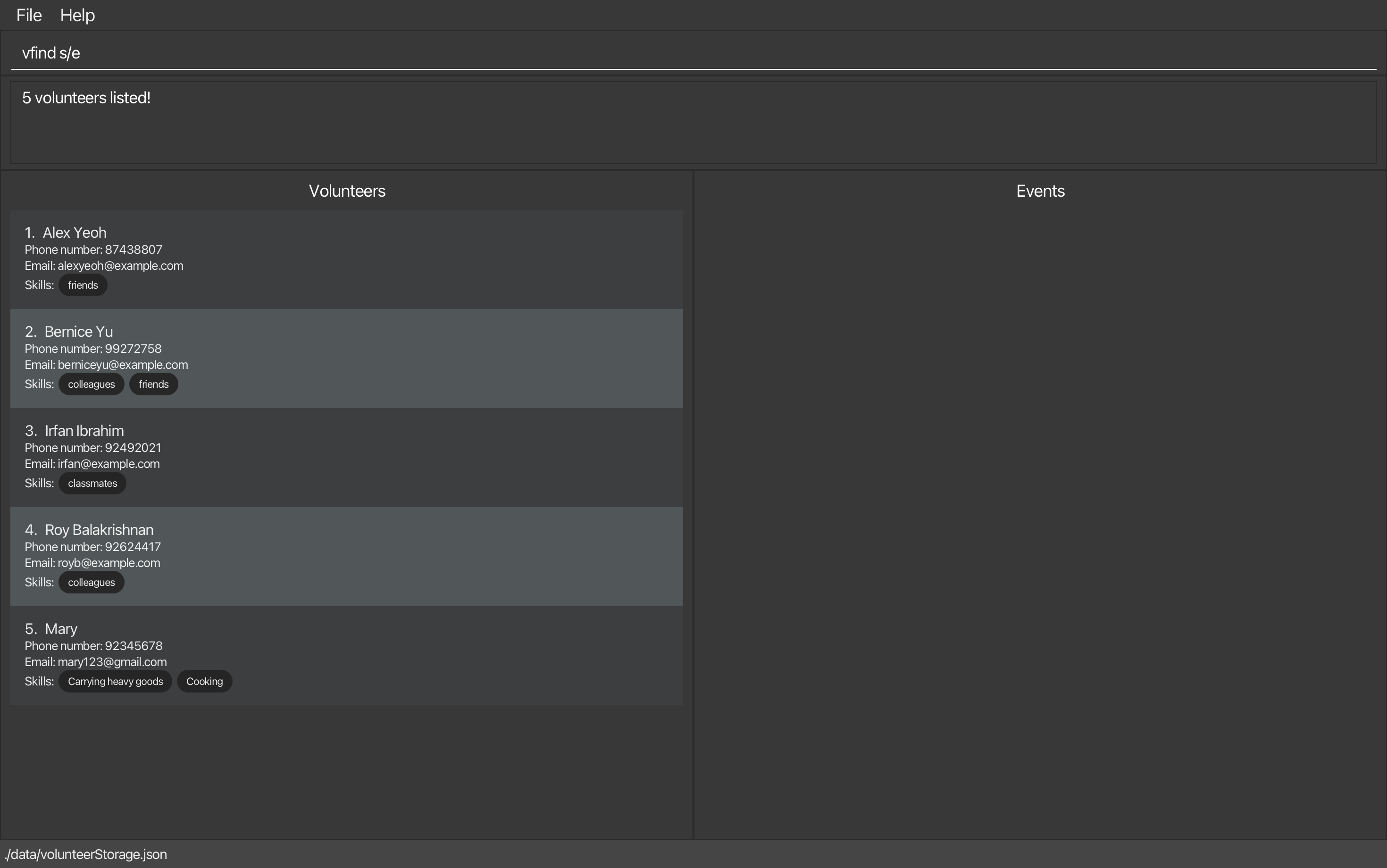Open the File menu
Image resolution: width=1387 pixels, height=868 pixels.
pyautogui.click(x=29, y=16)
